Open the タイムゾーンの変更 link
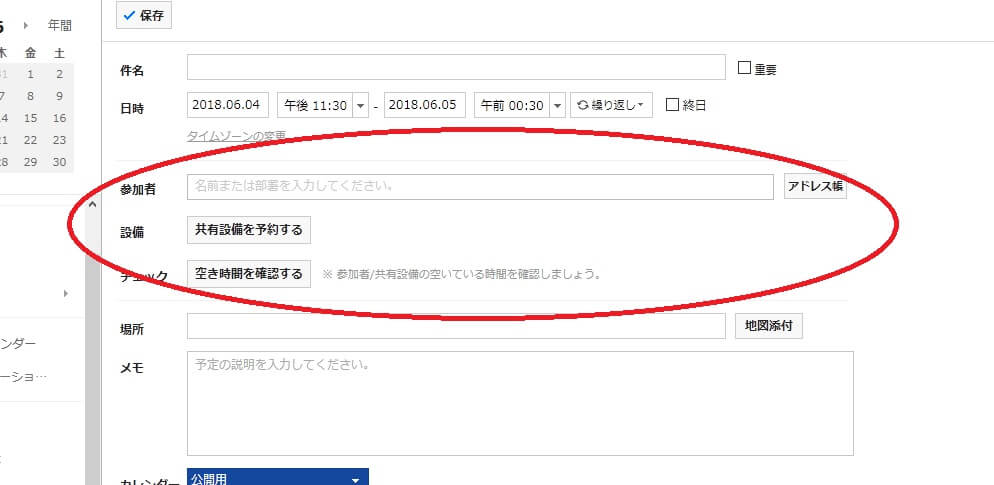 point(236,135)
